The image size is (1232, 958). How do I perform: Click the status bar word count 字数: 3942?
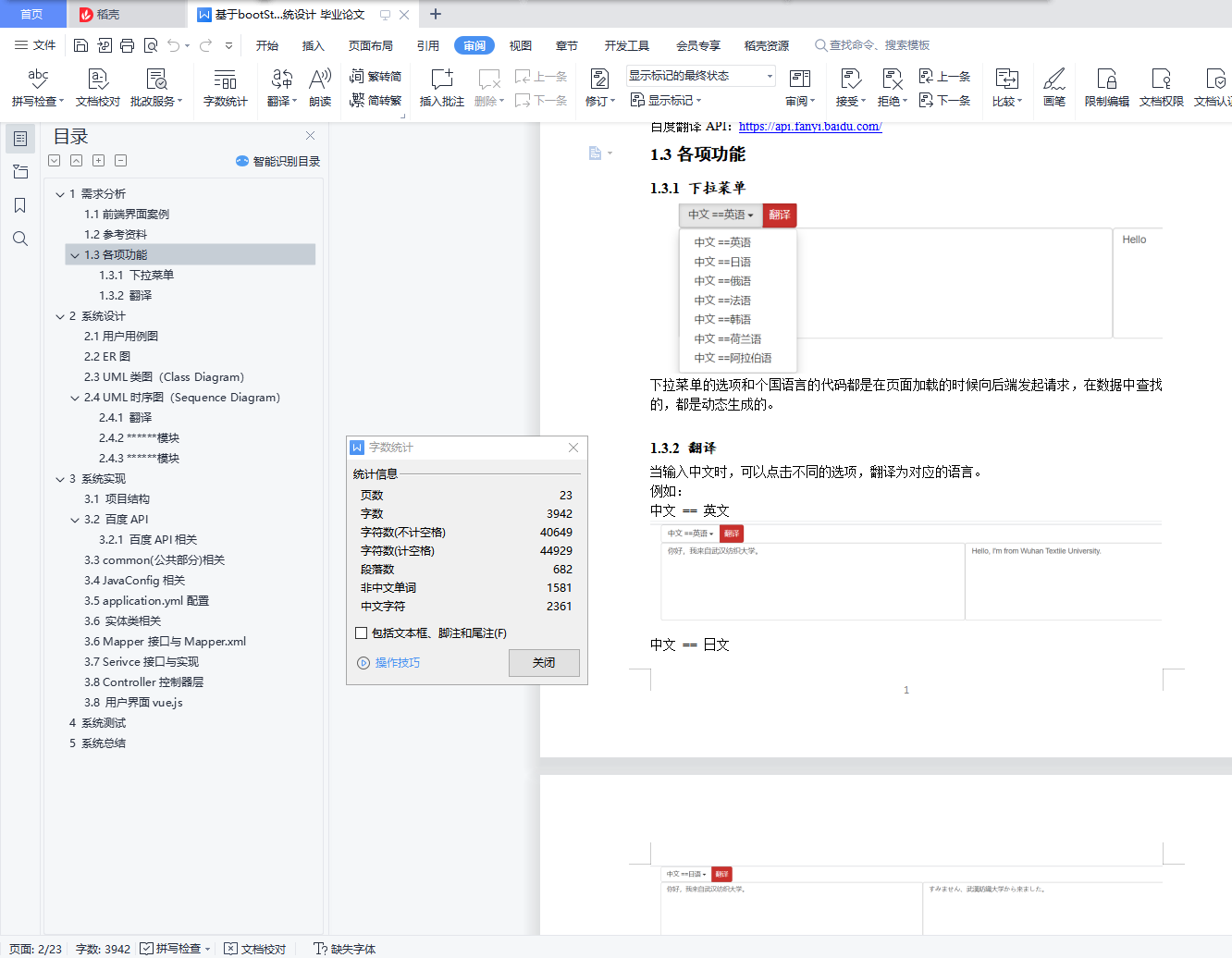[103, 949]
